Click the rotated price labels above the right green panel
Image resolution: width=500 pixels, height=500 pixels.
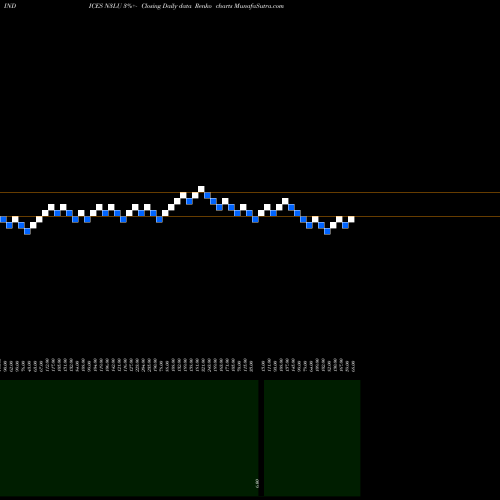tap(308, 365)
